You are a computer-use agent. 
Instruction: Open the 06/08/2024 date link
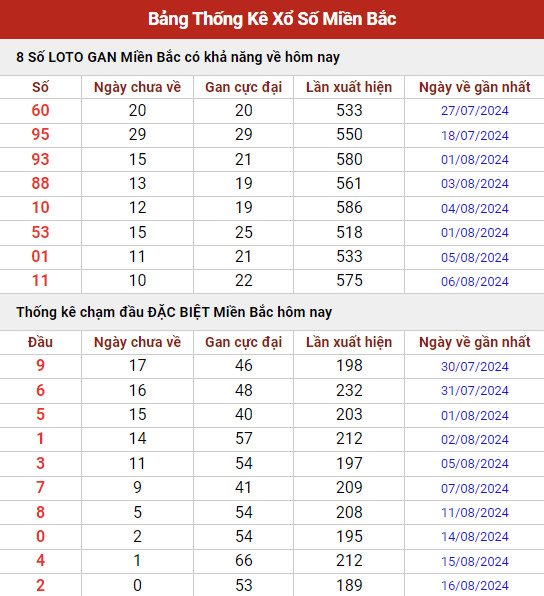tap(474, 281)
